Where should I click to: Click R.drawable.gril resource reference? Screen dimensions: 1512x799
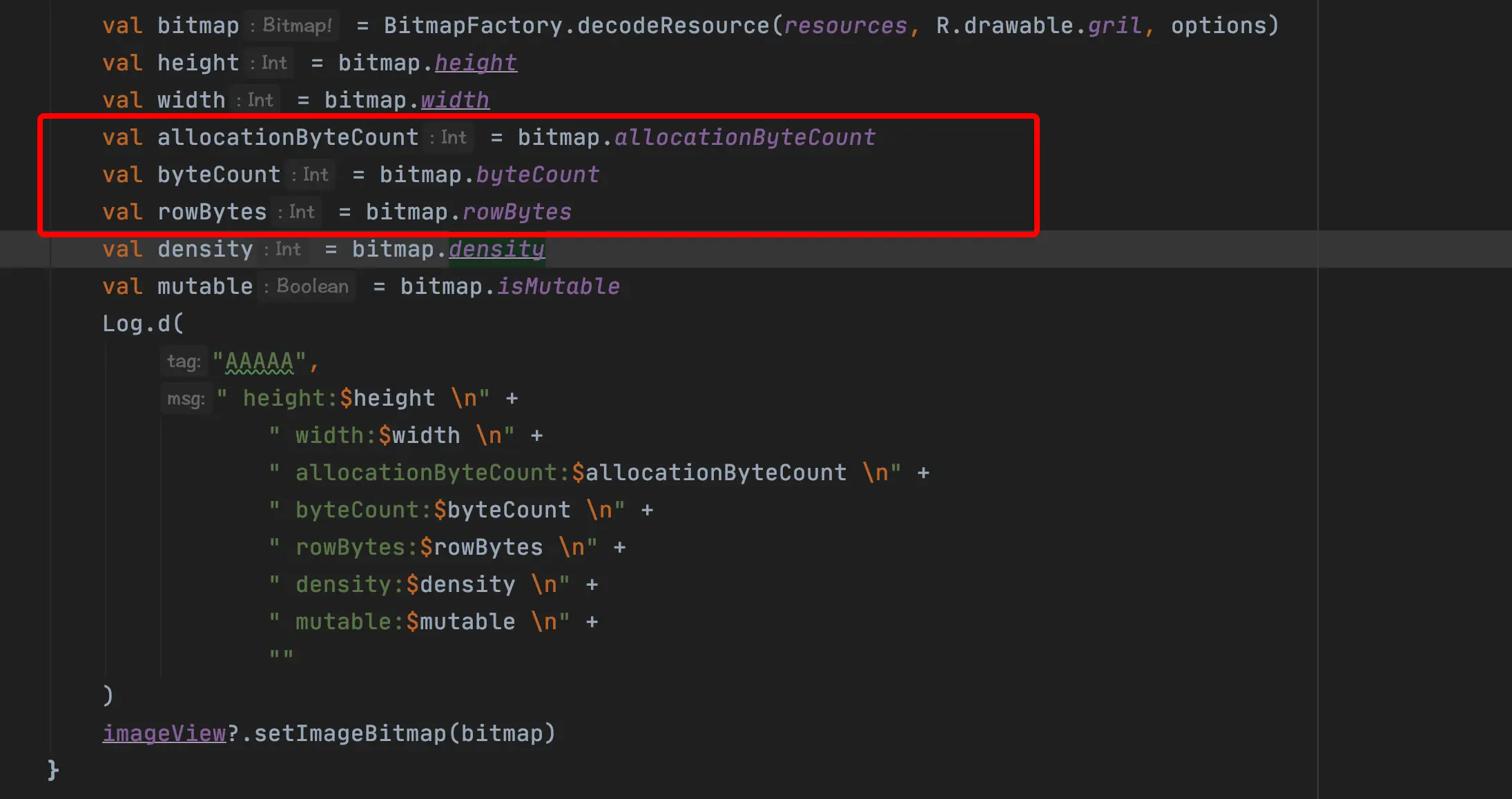pyautogui.click(x=1038, y=26)
